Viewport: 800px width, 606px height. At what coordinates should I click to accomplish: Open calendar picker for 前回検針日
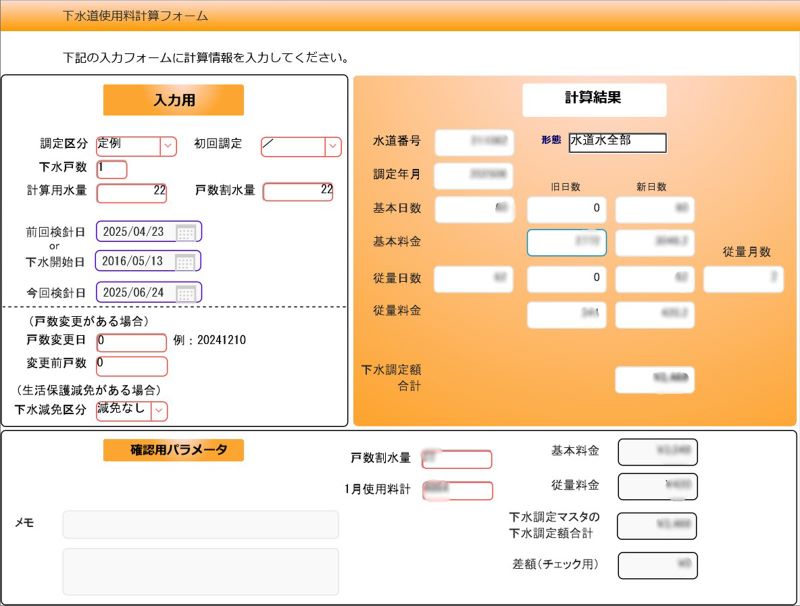185,232
